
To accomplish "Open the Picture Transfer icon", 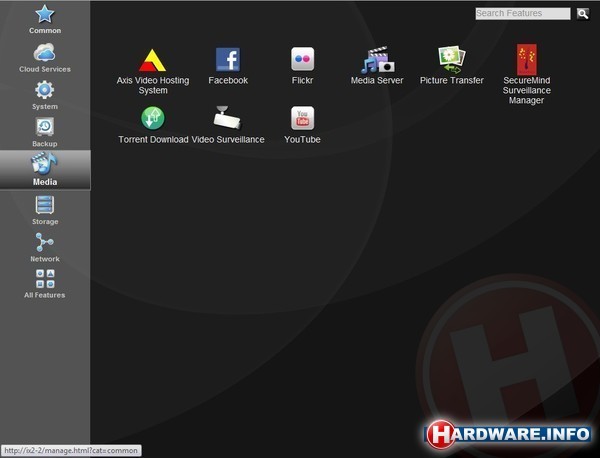I will click(x=452, y=60).
